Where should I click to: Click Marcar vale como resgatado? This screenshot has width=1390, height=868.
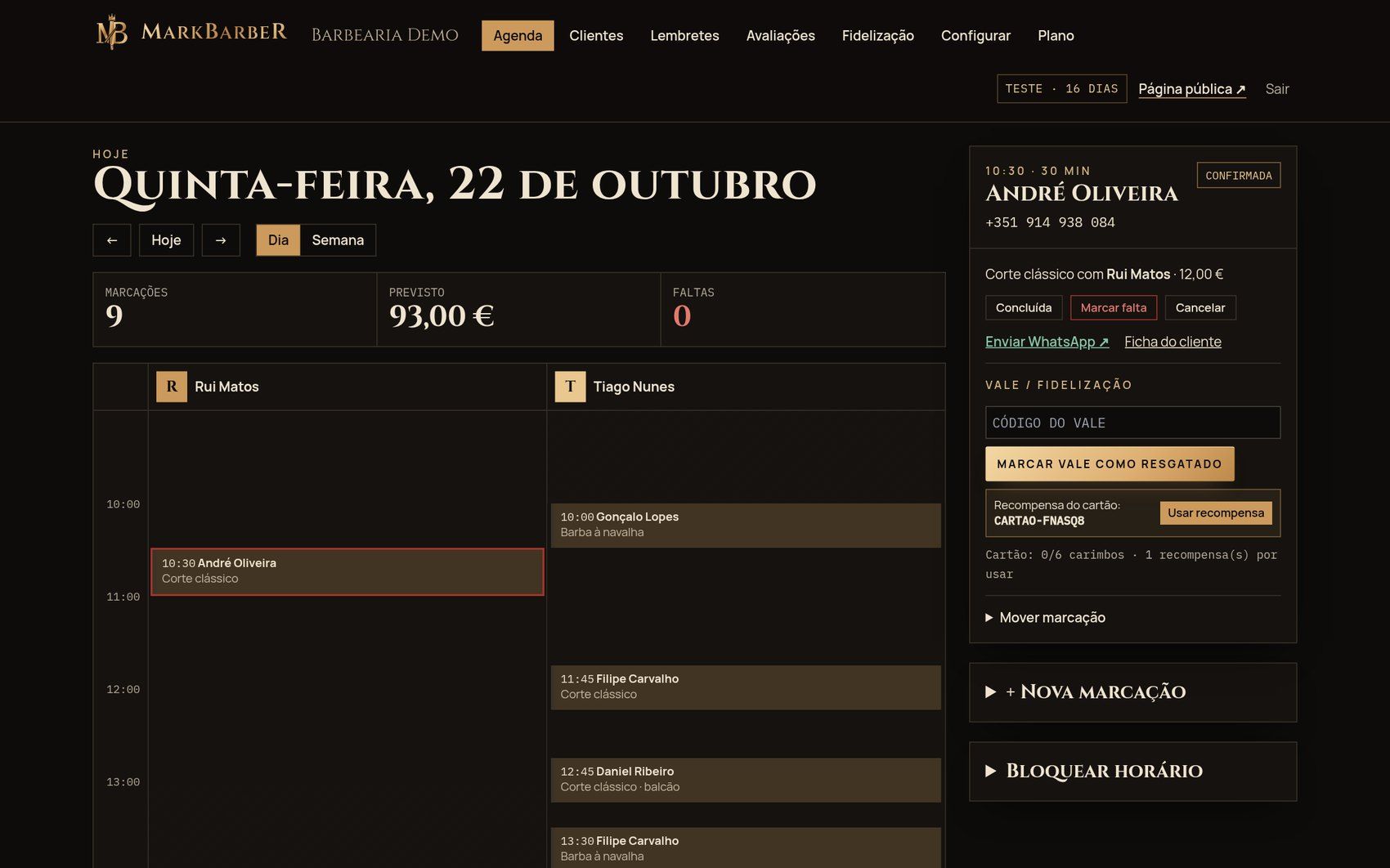click(1110, 463)
